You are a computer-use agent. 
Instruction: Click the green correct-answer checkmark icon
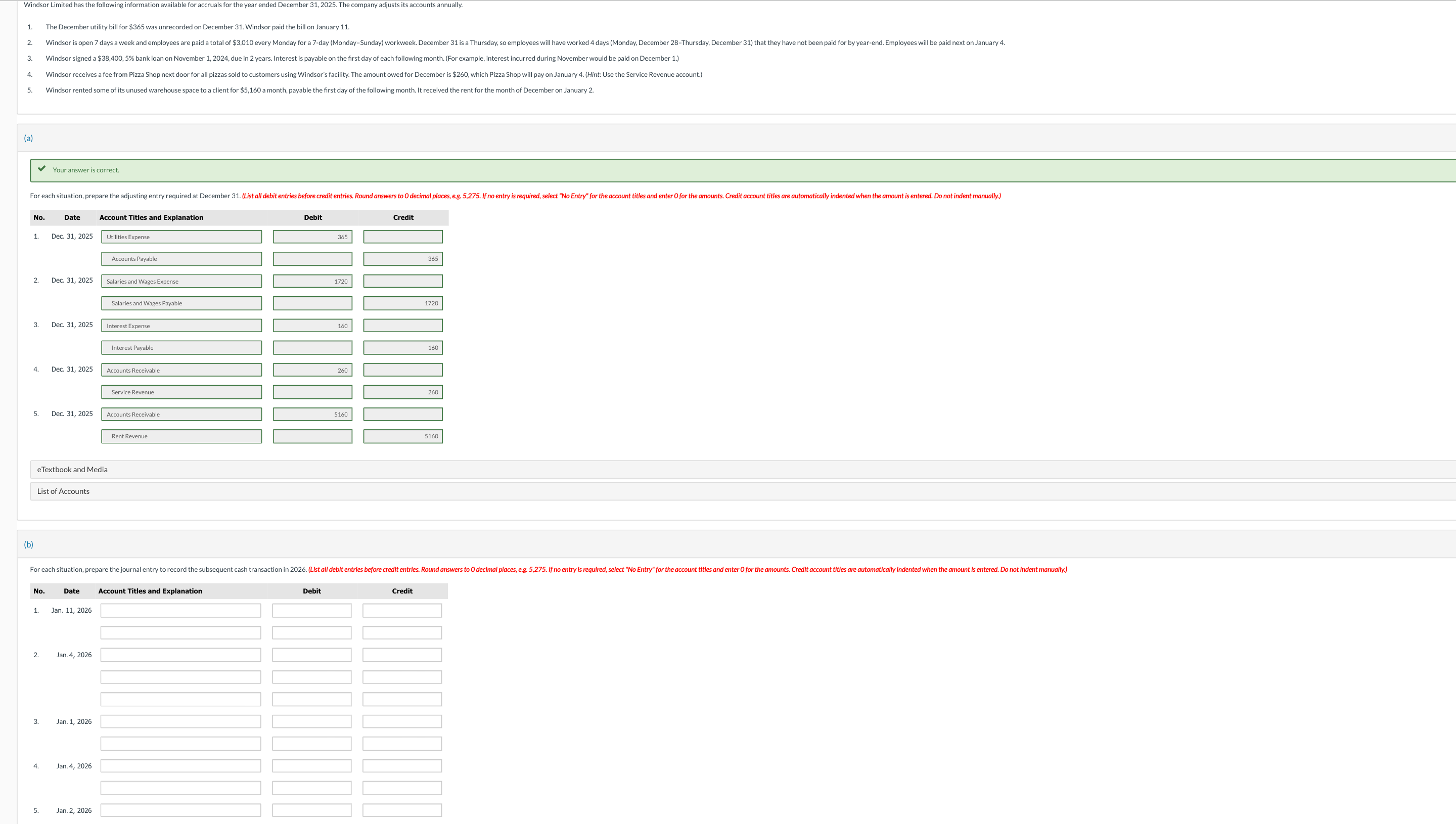click(x=42, y=169)
